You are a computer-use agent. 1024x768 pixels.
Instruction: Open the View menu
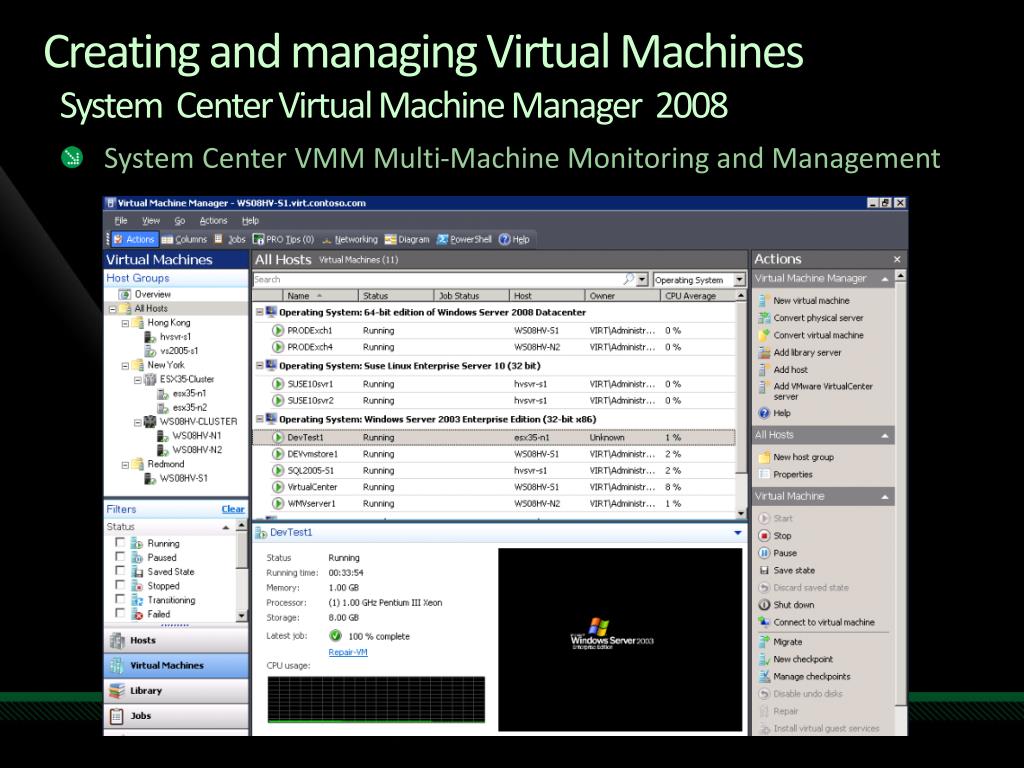point(151,221)
